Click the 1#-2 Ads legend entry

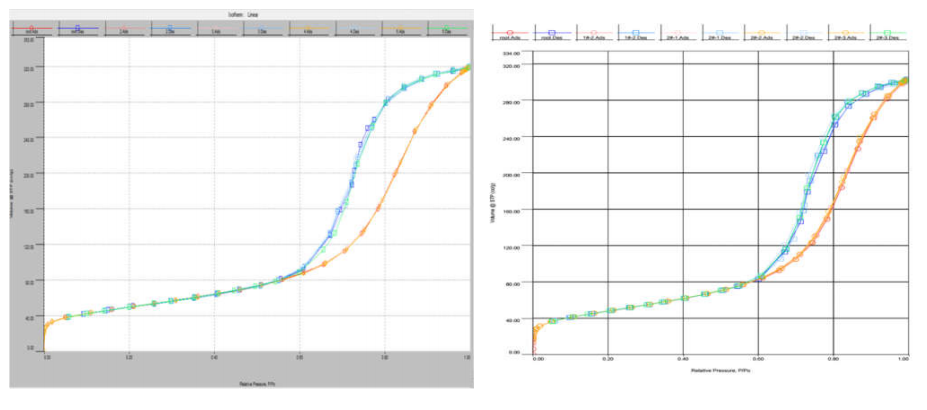click(x=593, y=34)
